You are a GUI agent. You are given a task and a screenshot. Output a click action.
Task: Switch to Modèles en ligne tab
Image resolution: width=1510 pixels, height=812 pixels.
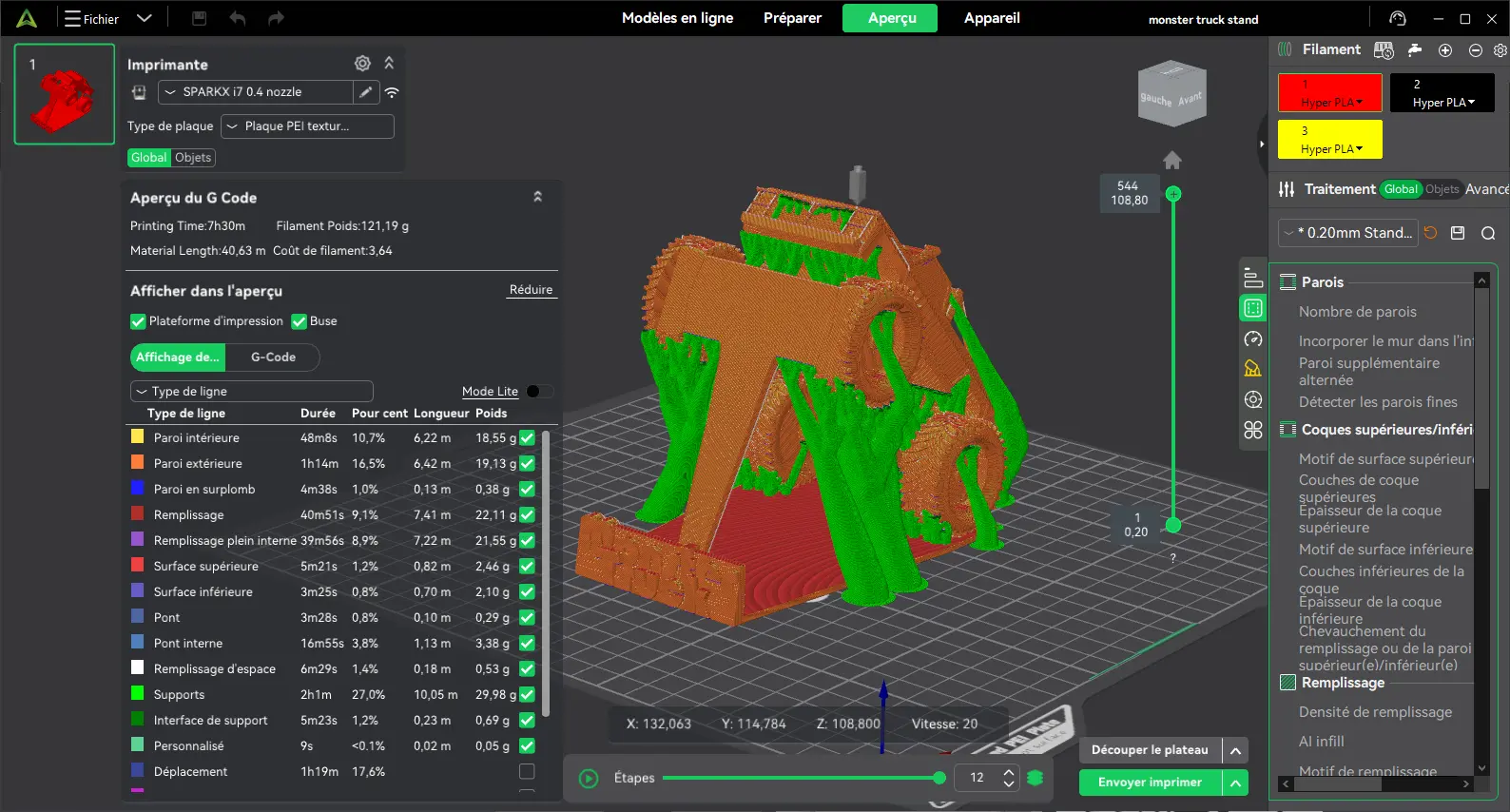coord(677,18)
